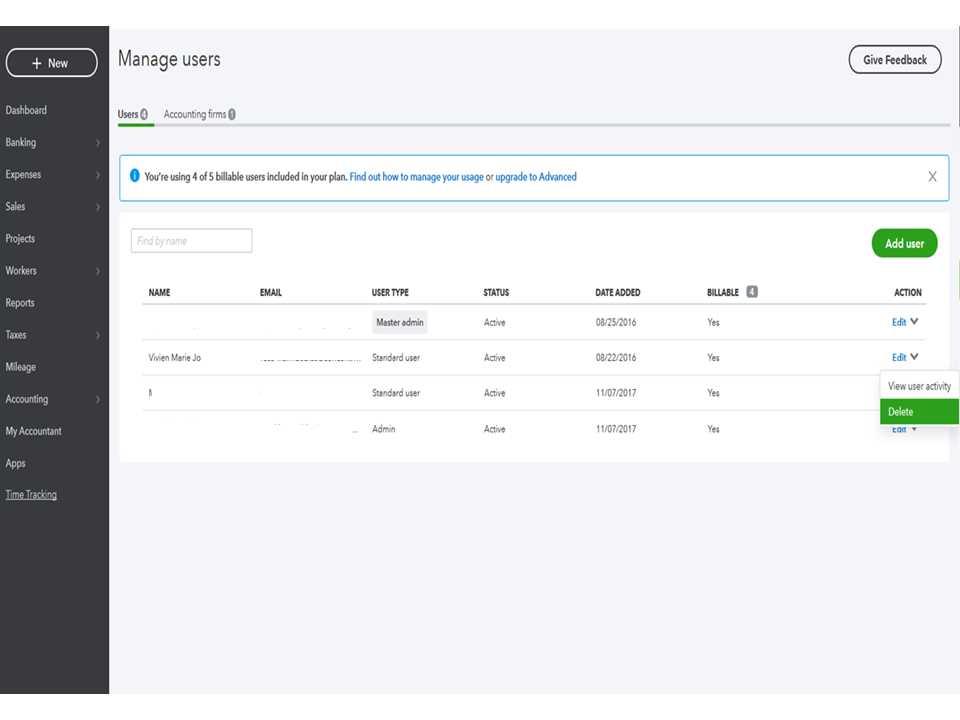
Task: Click the Find by name search field
Action: pyautogui.click(x=191, y=241)
